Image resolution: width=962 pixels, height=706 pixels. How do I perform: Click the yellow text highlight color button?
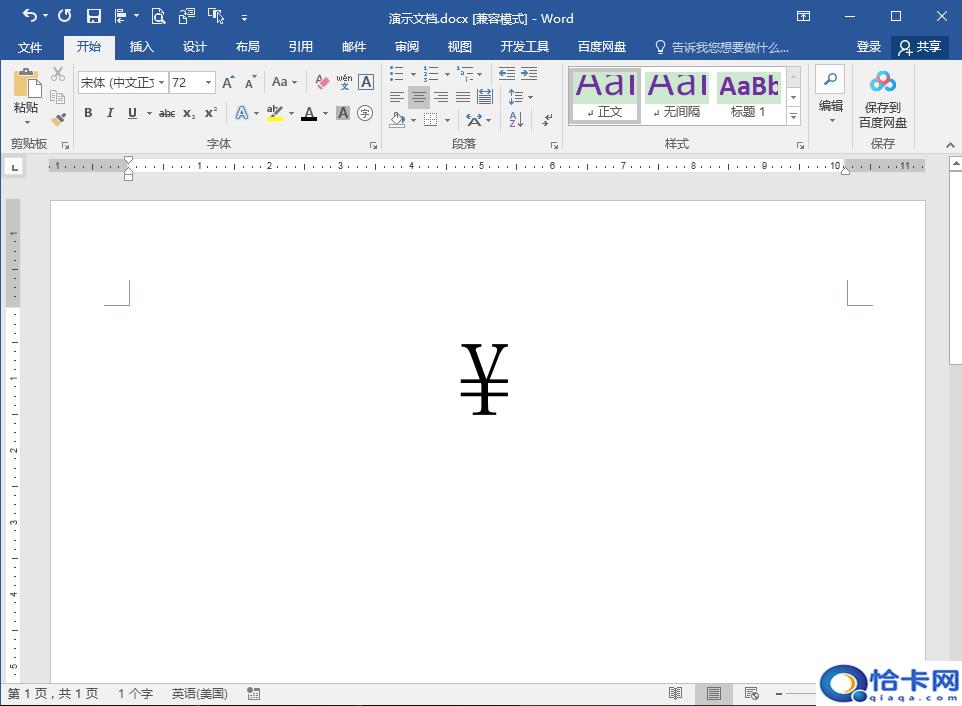coord(275,113)
